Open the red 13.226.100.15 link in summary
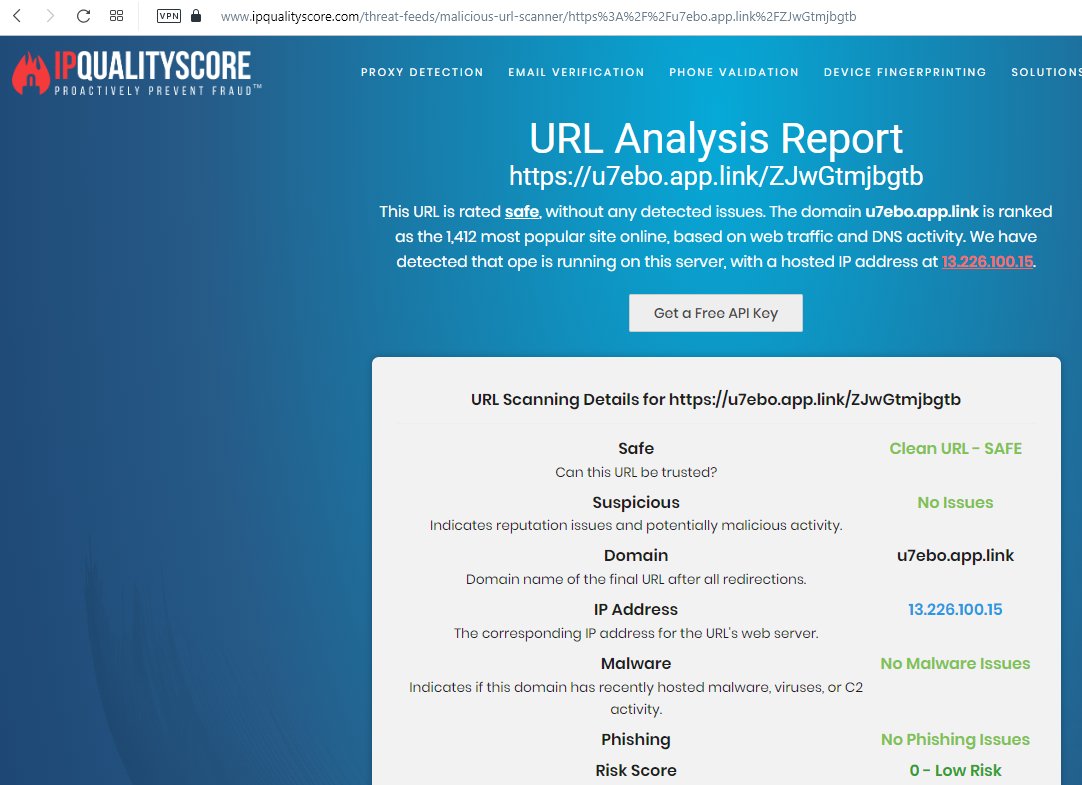Viewport: 1082px width, 785px height. click(x=987, y=261)
